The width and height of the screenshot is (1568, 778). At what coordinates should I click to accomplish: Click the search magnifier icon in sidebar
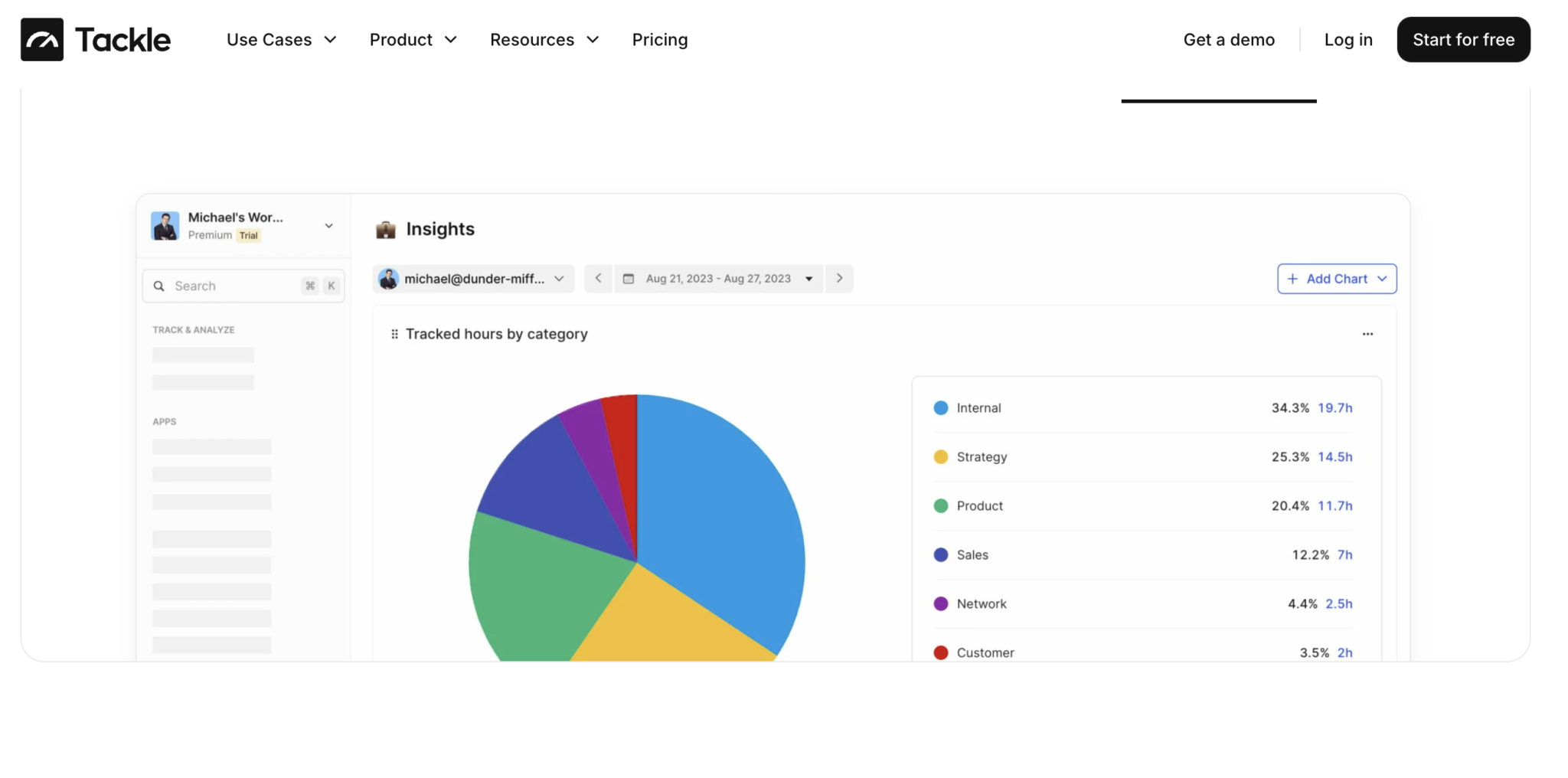coord(158,285)
